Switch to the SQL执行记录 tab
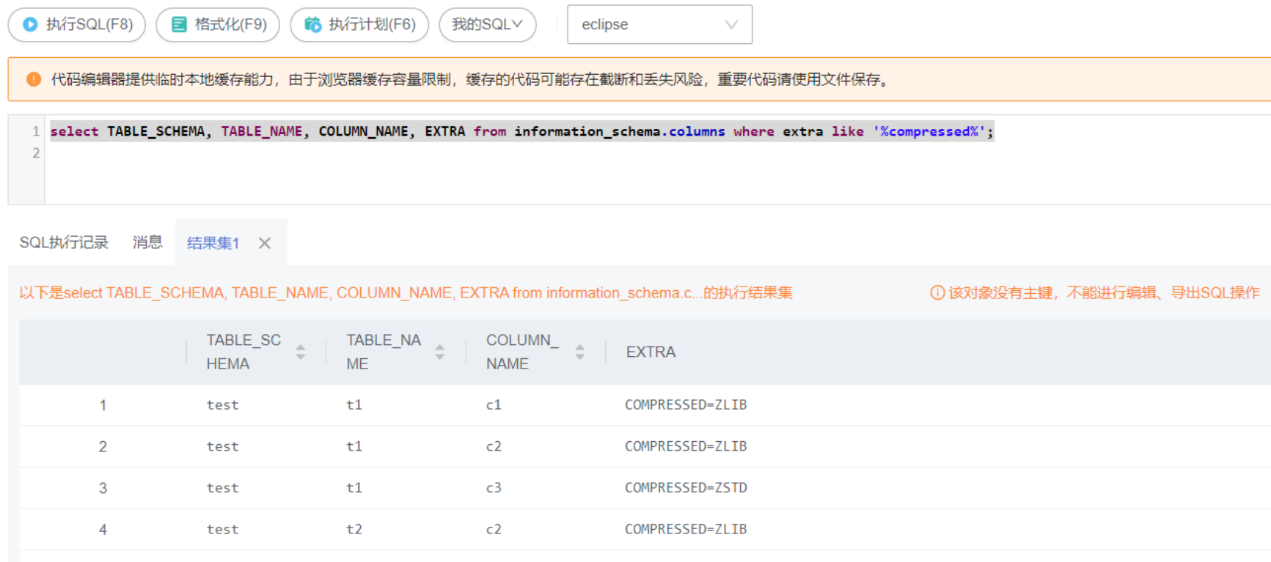The height and width of the screenshot is (562, 1271). pos(64,242)
